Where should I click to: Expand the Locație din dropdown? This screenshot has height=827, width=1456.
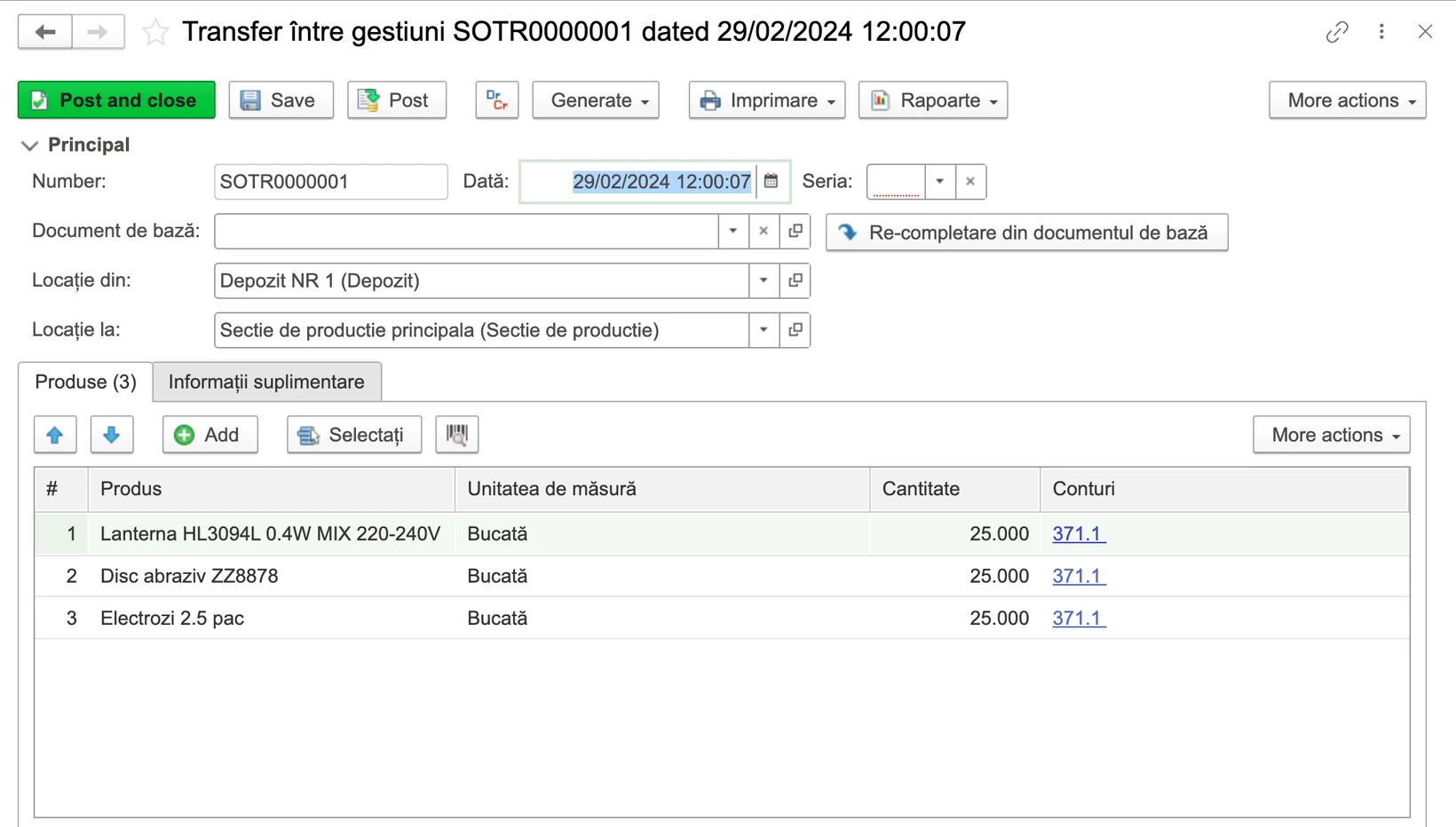764,281
